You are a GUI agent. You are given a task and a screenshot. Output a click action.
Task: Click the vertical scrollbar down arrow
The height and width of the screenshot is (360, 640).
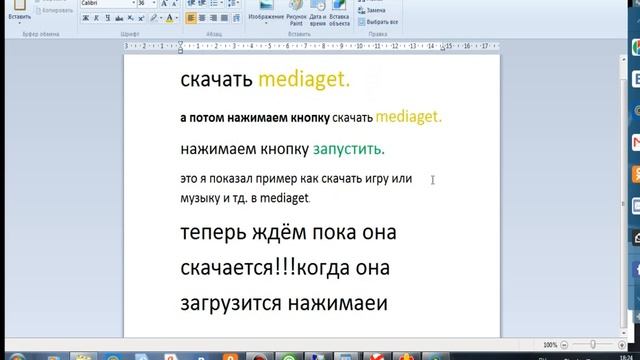click(623, 333)
